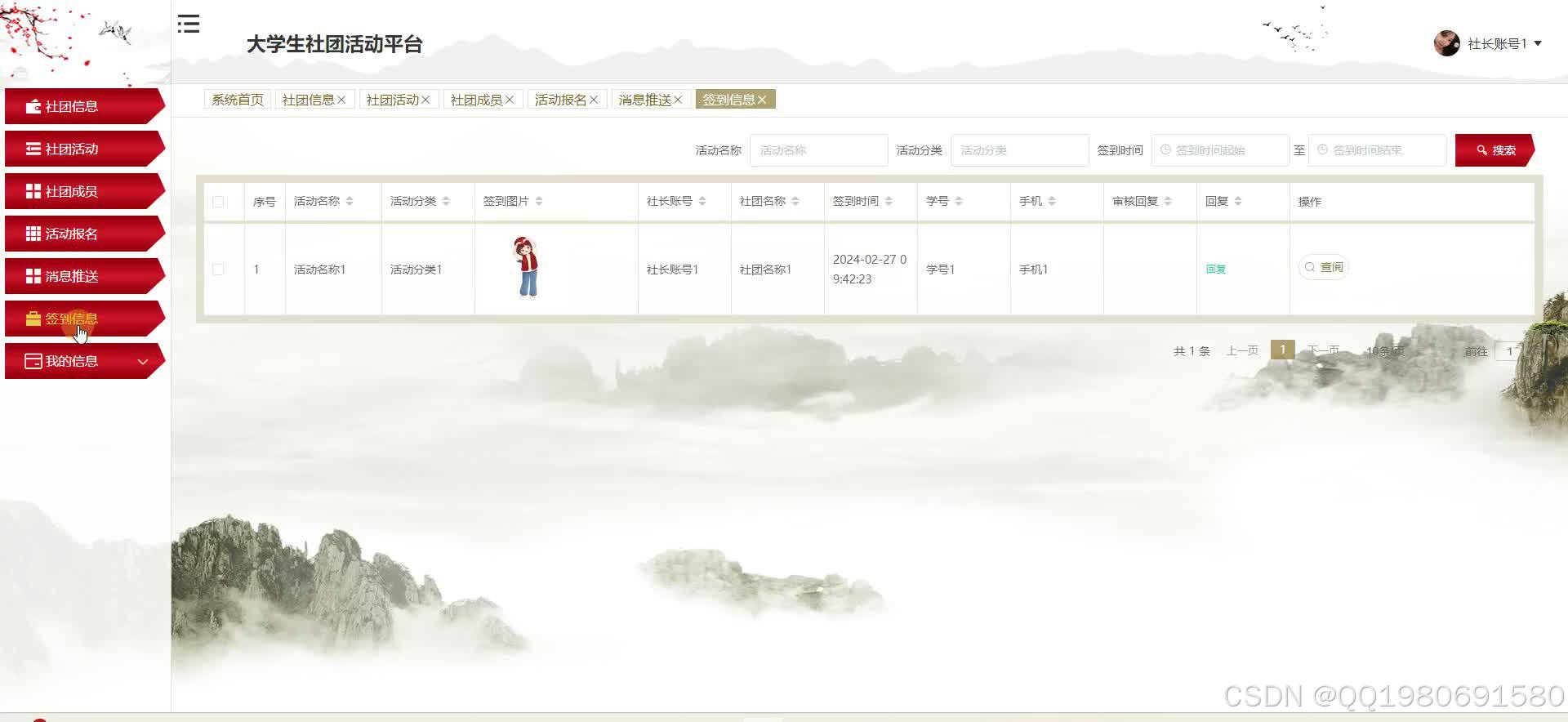Viewport: 1568px width, 722px height.
Task: Close the 消息推送 tab
Action: coord(678,100)
